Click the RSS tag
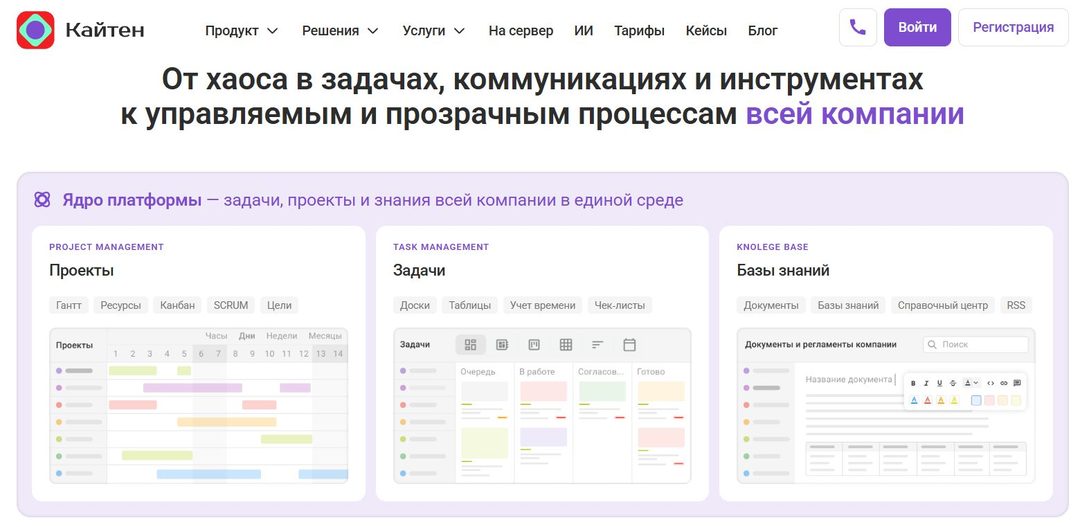Screen dimensions: 1080x527 [1015, 305]
